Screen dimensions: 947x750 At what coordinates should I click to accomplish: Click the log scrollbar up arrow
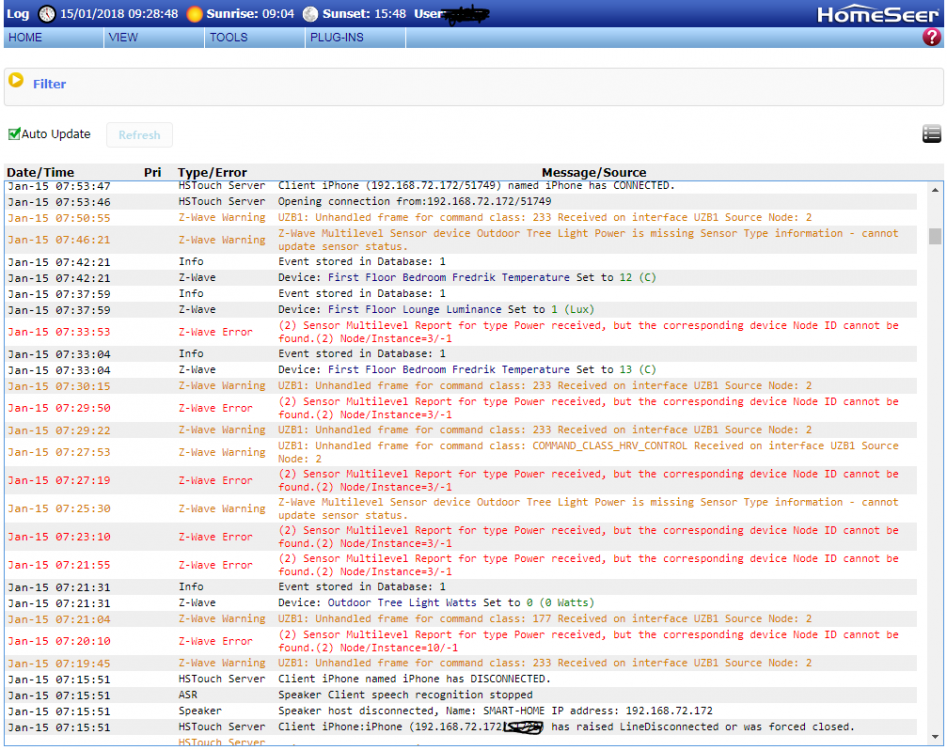click(935, 189)
